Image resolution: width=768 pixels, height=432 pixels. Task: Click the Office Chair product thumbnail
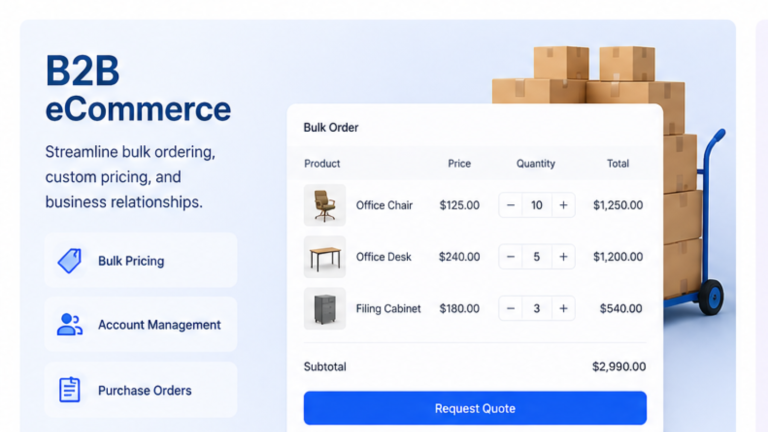pos(325,205)
